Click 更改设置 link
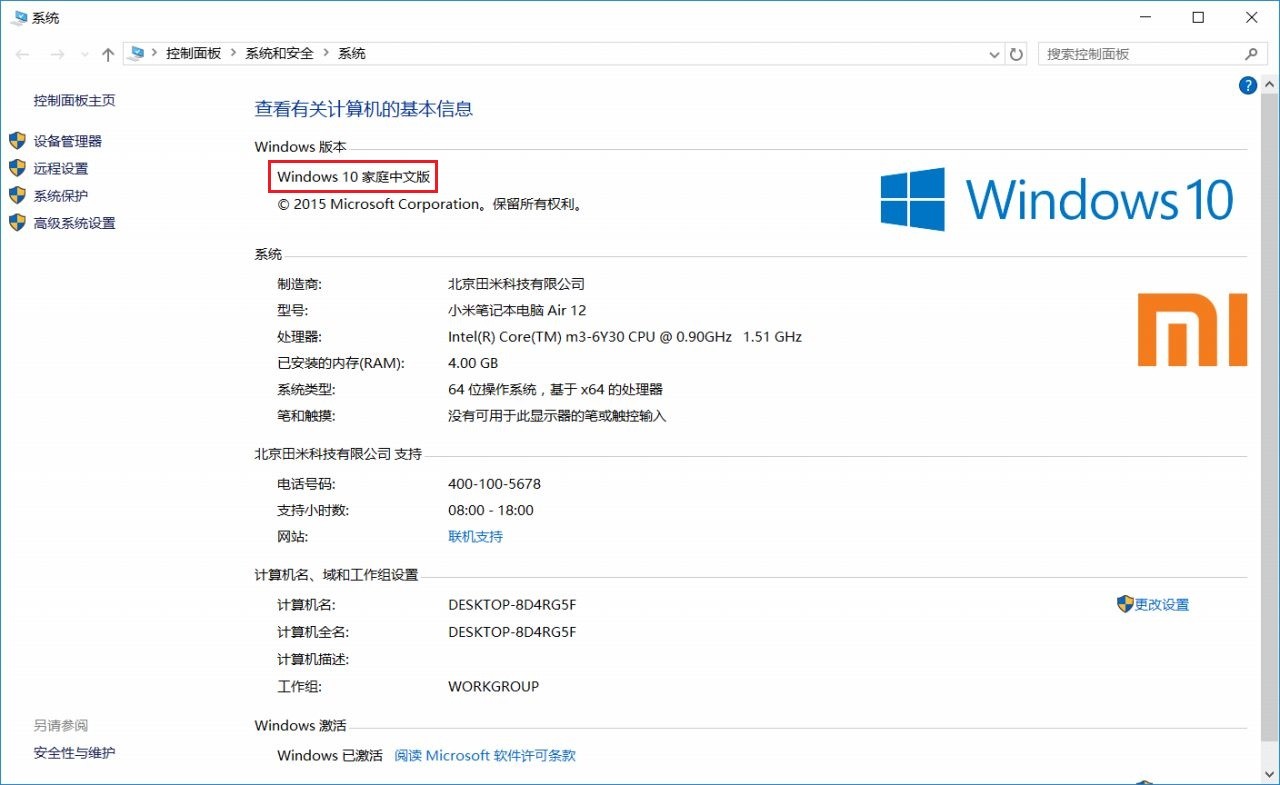 (x=1161, y=605)
